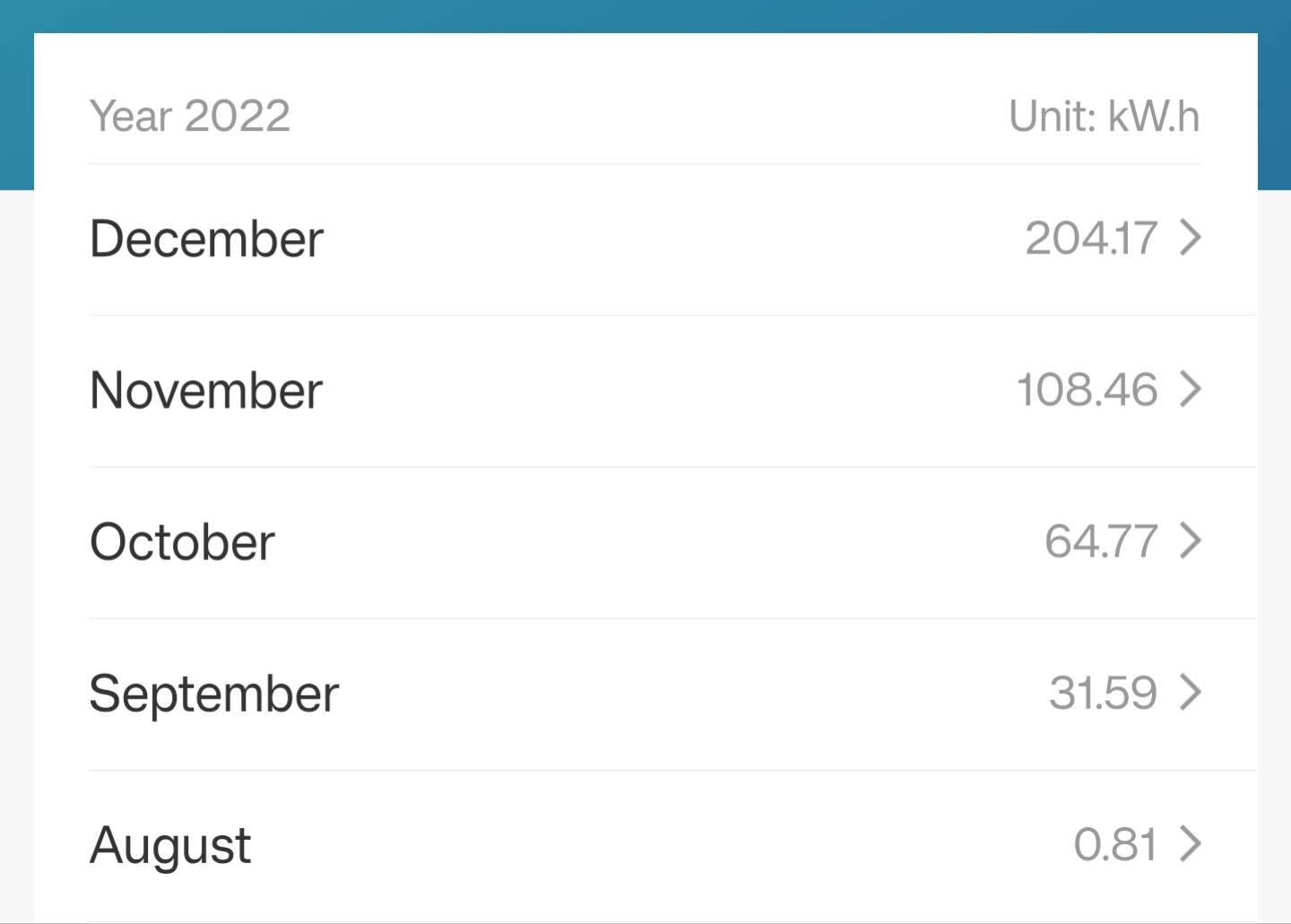Open the December chevron arrow

[1191, 238]
